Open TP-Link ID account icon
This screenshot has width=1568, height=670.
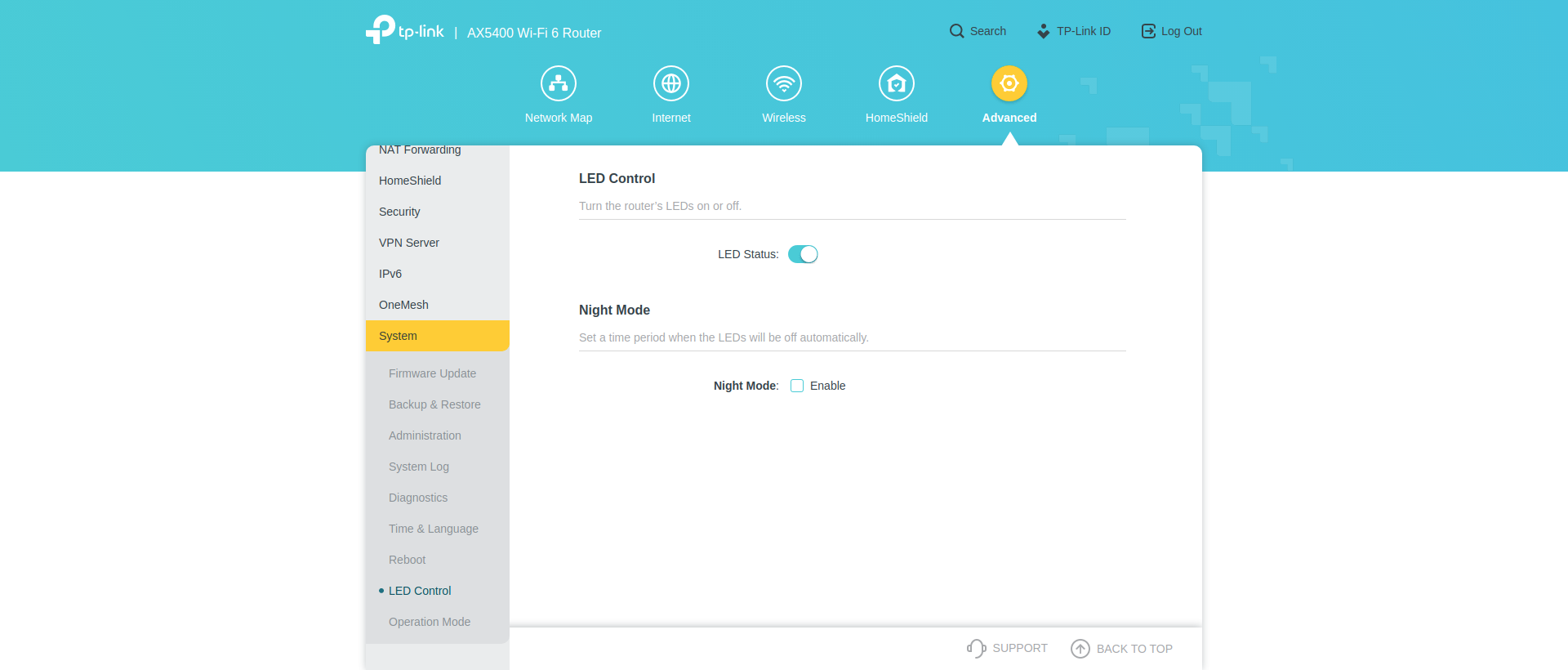coord(1044,31)
